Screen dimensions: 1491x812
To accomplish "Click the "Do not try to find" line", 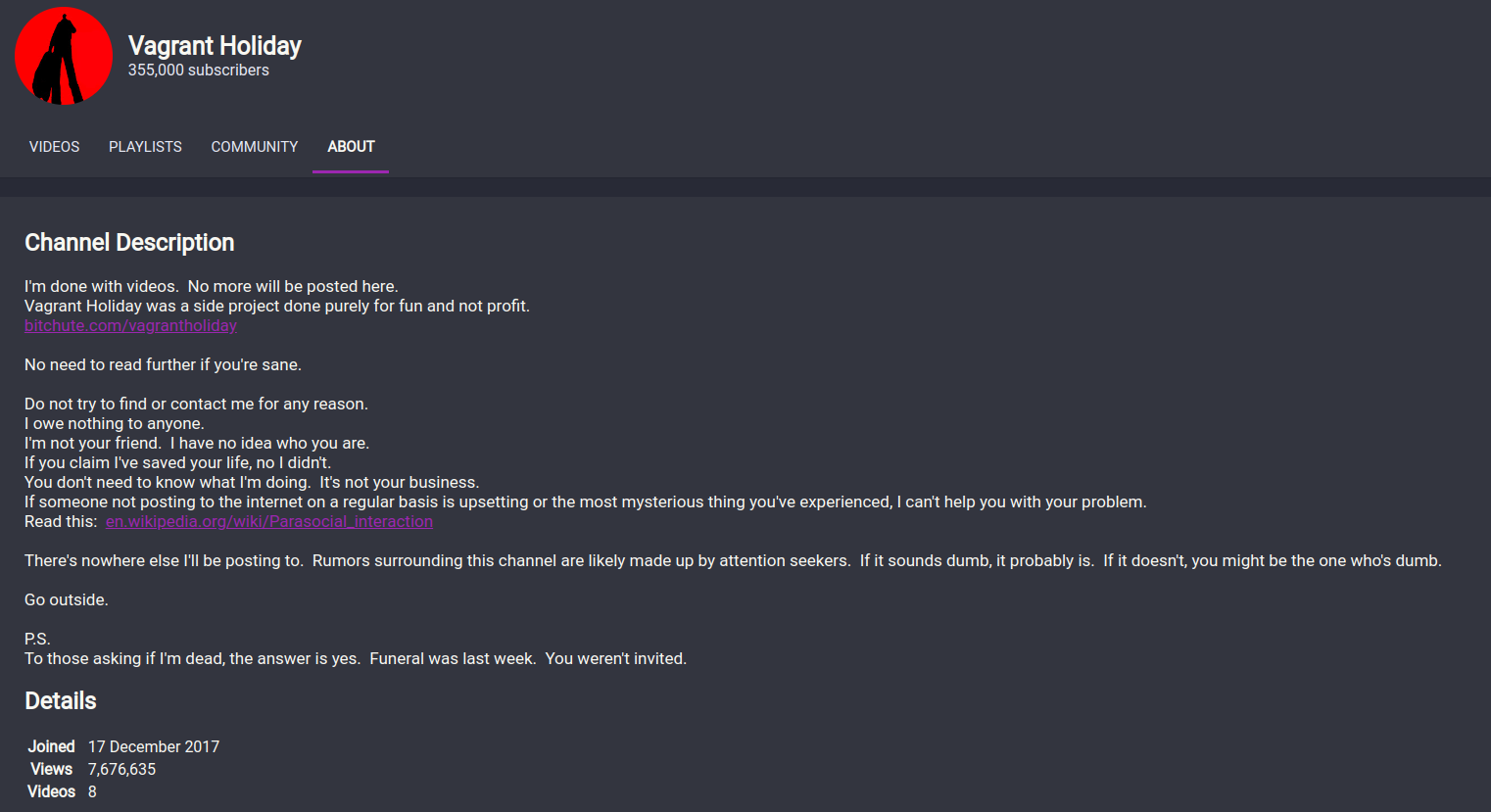I will (x=196, y=405).
